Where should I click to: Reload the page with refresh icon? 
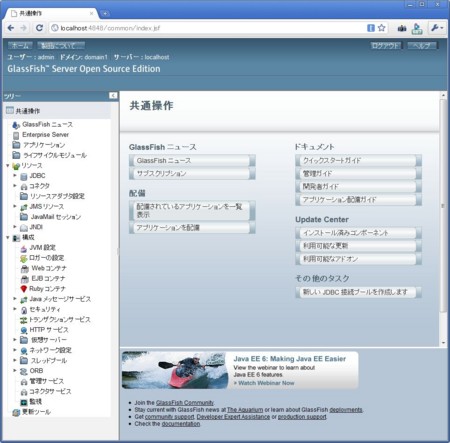pos(39,28)
